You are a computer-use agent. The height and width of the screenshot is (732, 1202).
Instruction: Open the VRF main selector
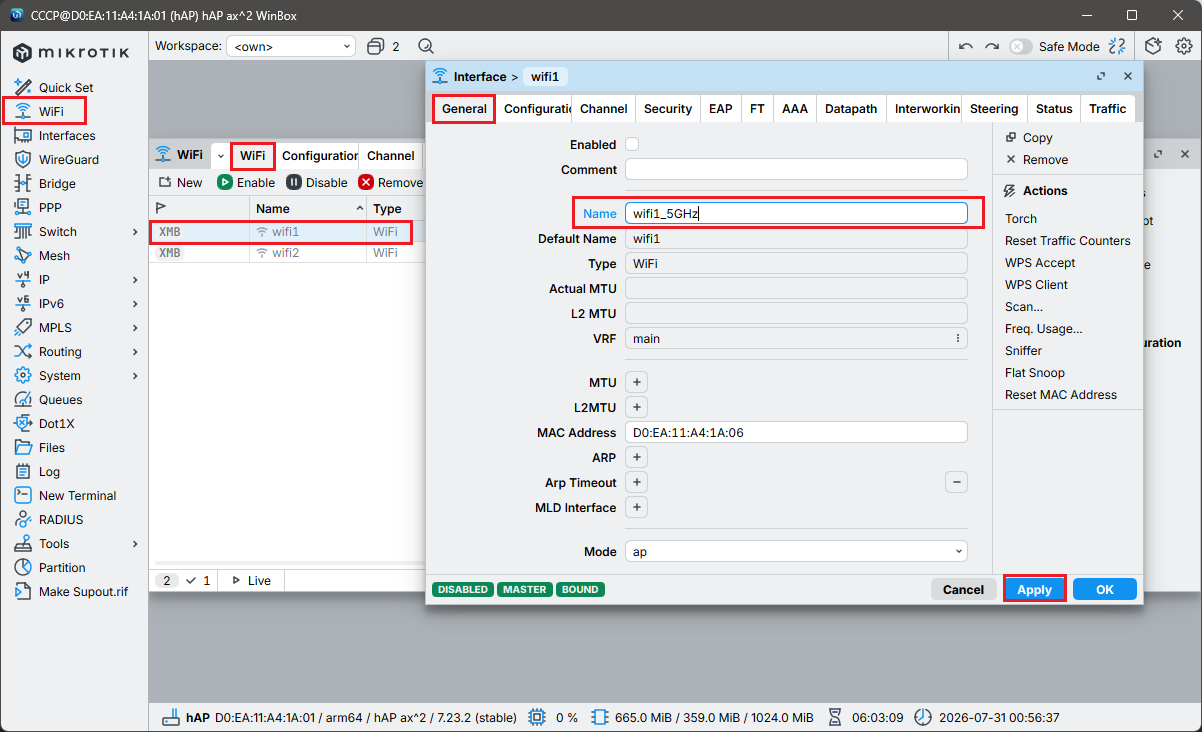[796, 338]
